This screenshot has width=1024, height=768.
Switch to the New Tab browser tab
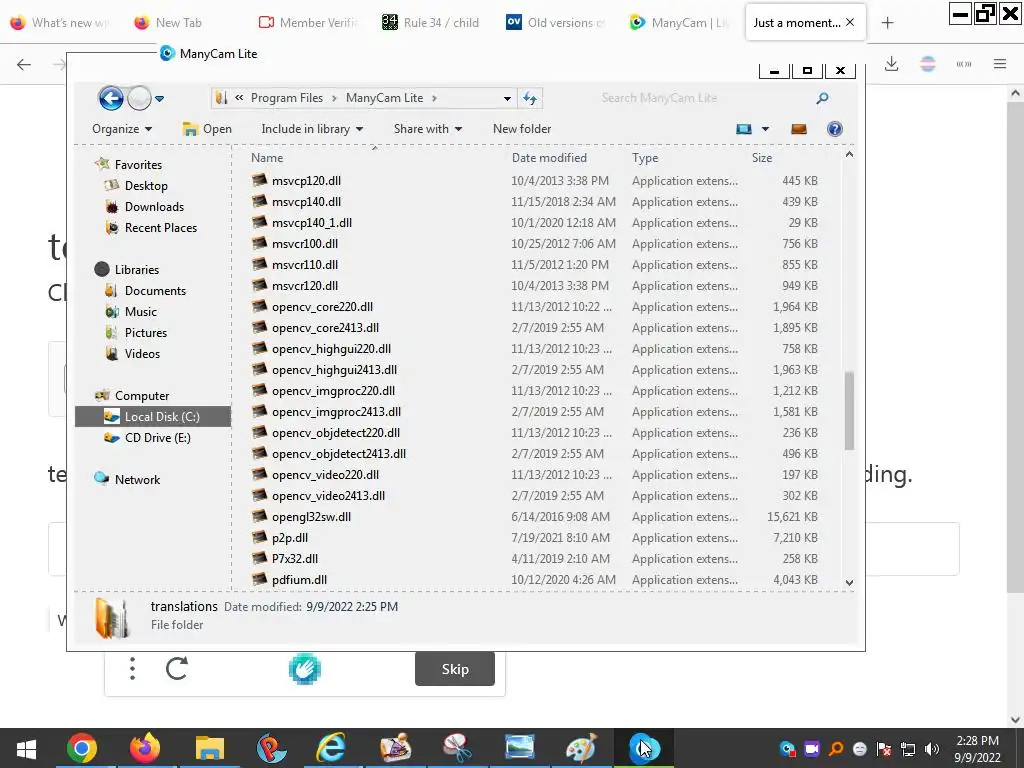click(167, 23)
